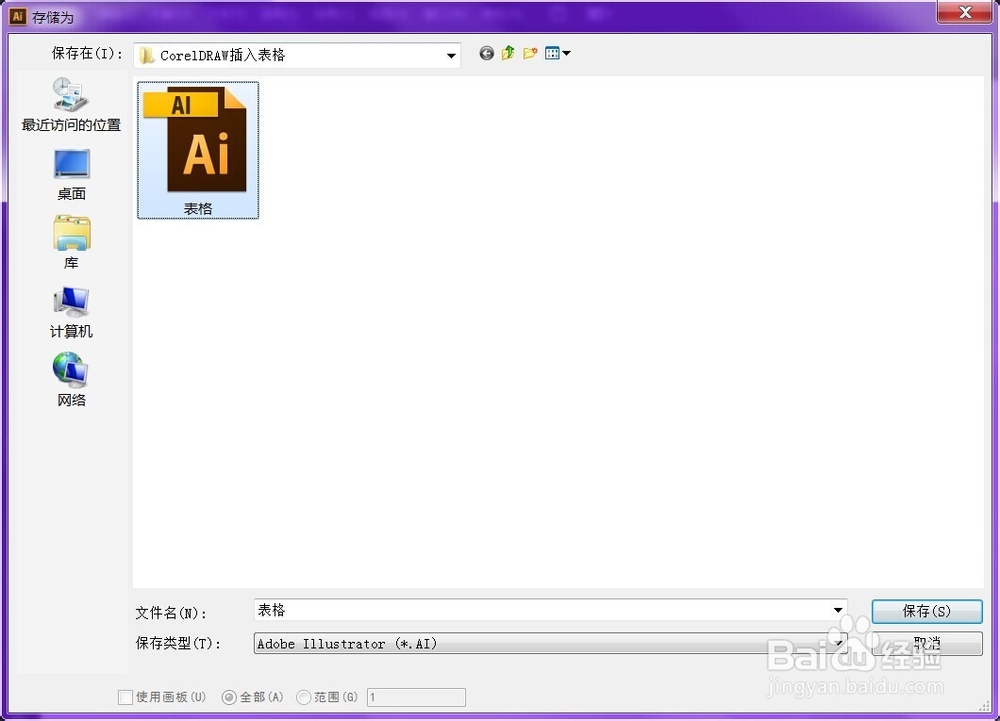Close the 存储为 dialog
Viewport: 1000px width, 721px height.
(x=965, y=11)
